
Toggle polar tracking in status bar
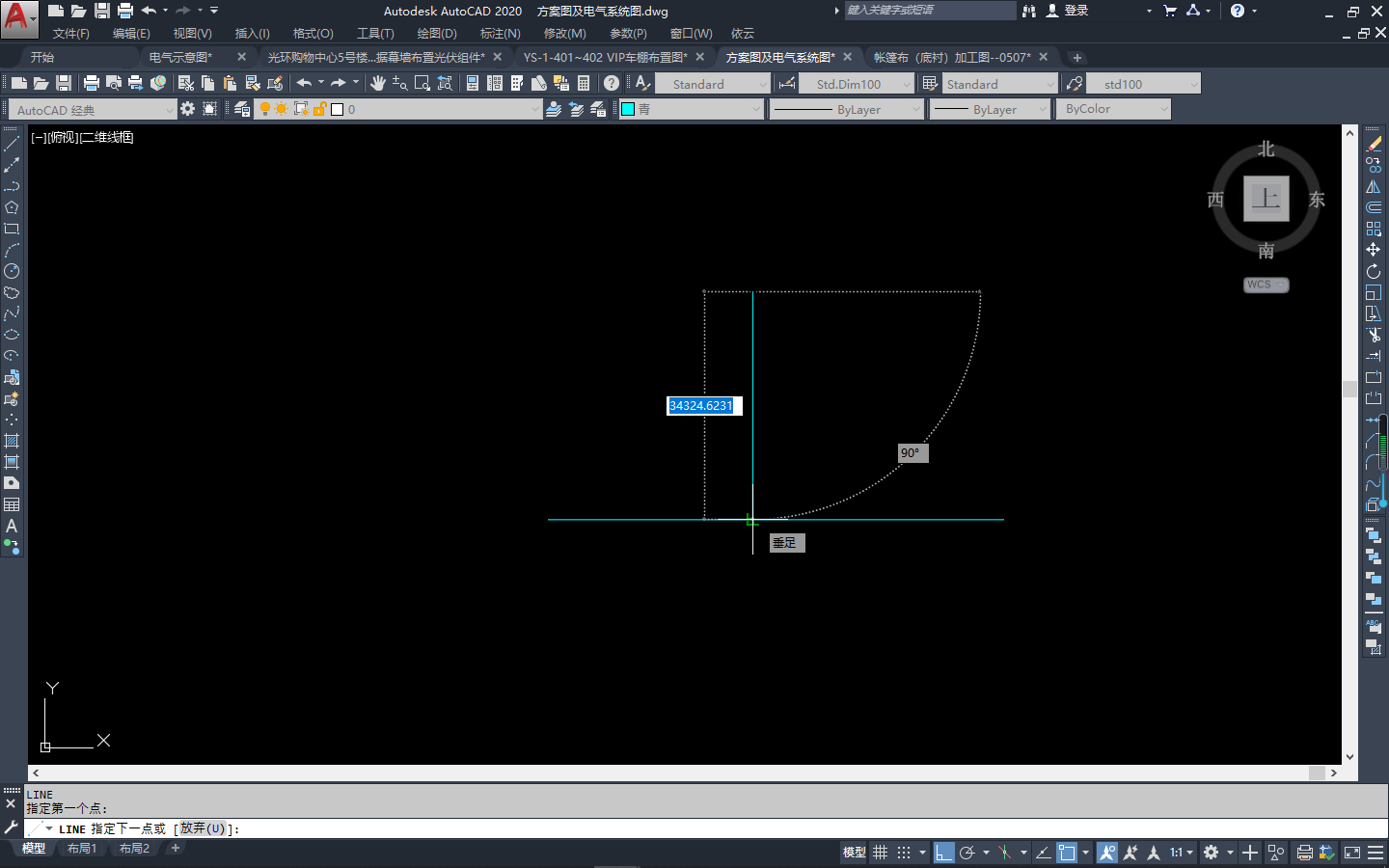click(x=967, y=853)
